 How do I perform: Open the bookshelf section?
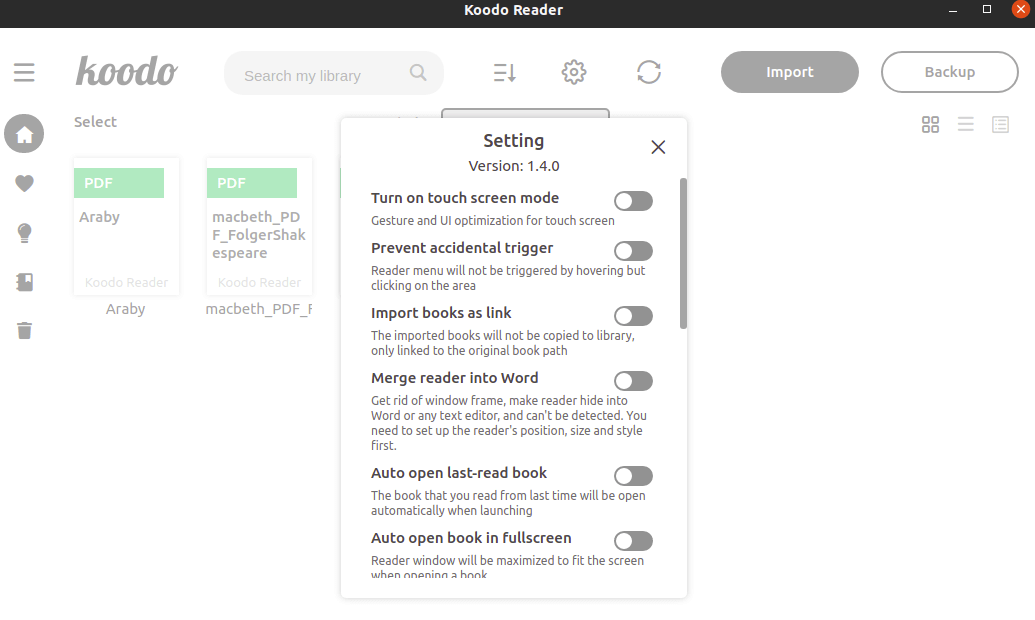coord(24,281)
